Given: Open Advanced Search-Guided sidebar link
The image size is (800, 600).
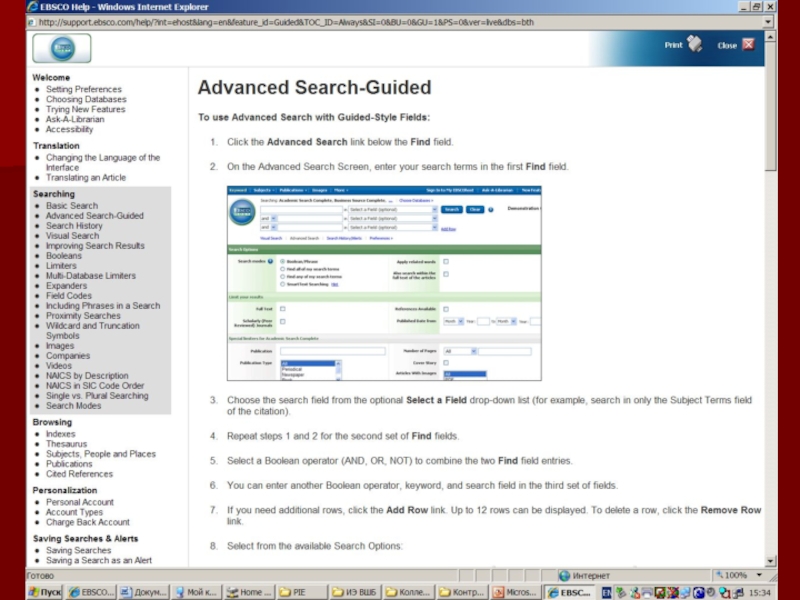Looking at the screenshot, I should [95, 216].
